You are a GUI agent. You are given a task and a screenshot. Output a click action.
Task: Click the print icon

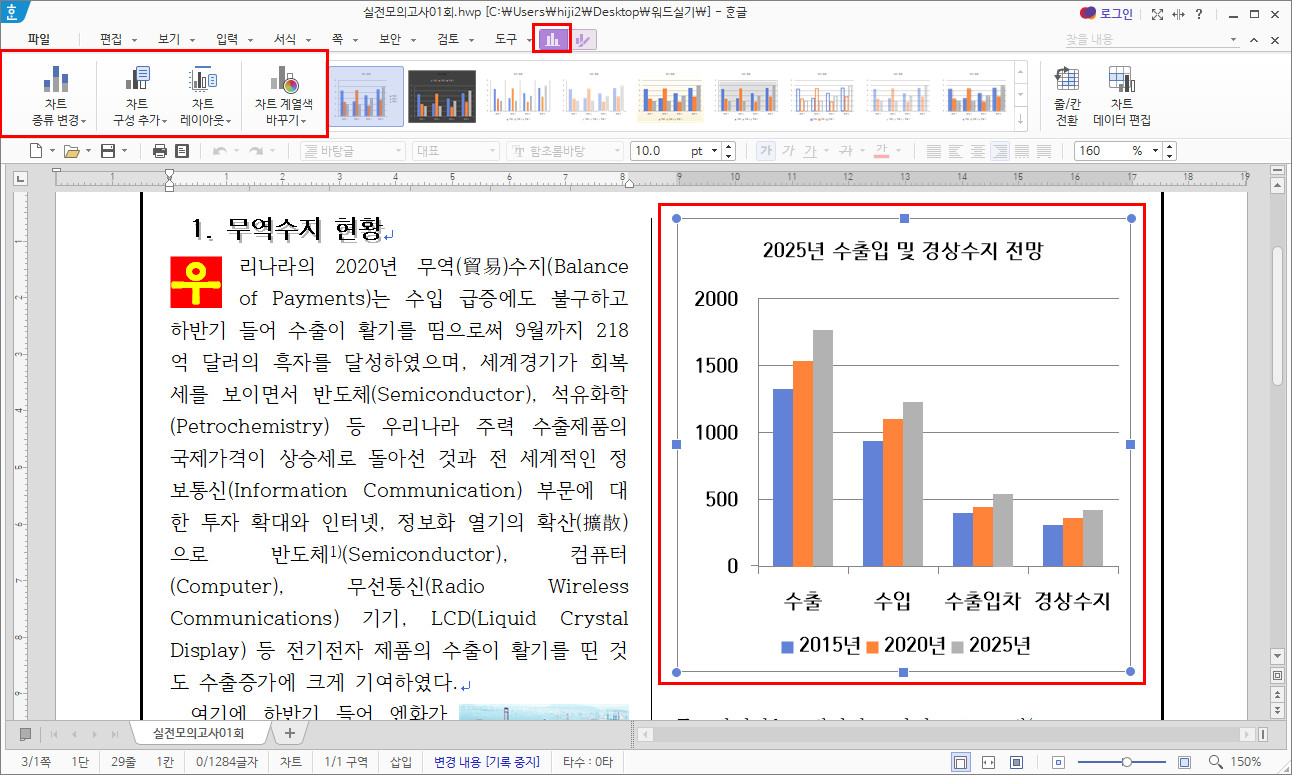(x=160, y=151)
